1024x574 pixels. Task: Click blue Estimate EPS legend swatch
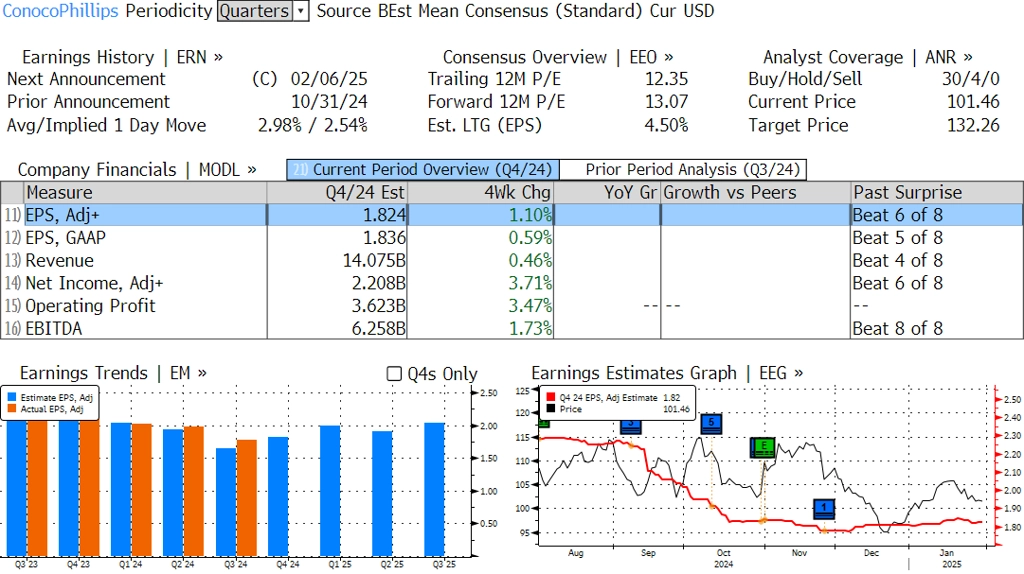point(12,397)
